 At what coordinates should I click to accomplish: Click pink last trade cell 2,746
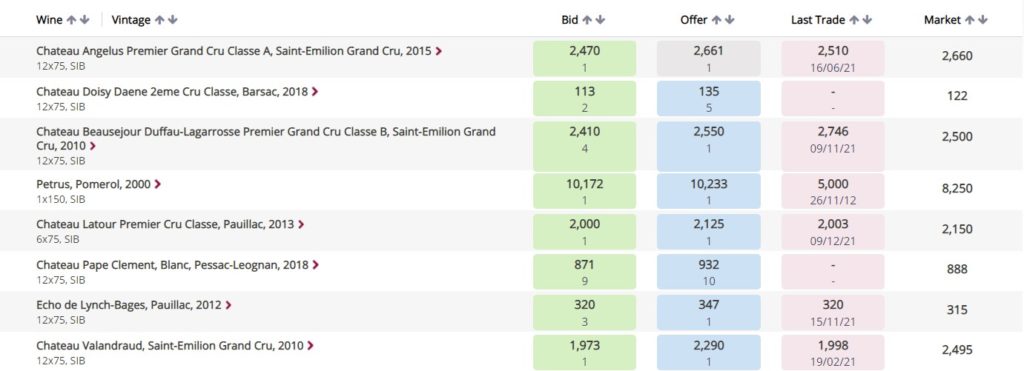tap(833, 139)
